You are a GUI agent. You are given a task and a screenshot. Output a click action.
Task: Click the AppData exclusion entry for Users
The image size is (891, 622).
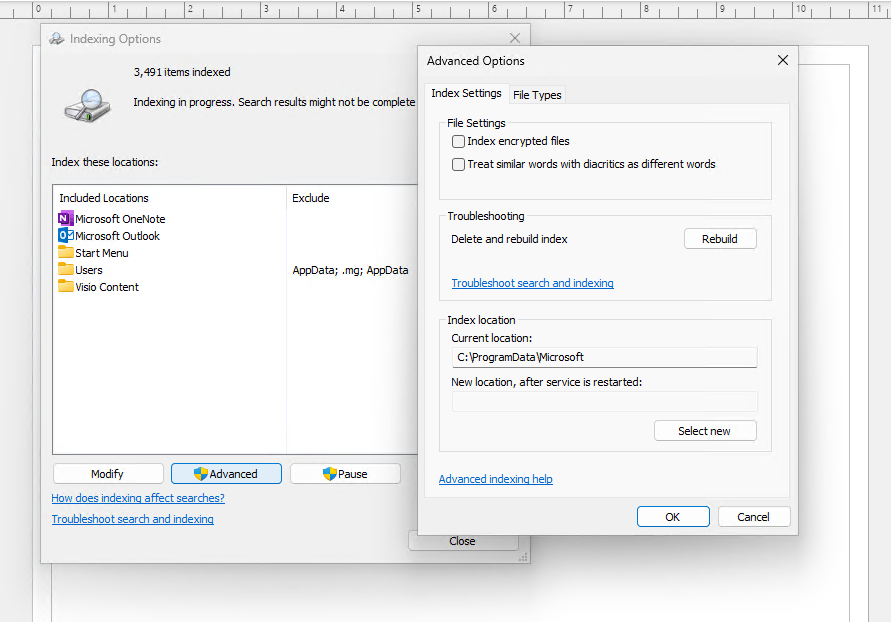[351, 270]
